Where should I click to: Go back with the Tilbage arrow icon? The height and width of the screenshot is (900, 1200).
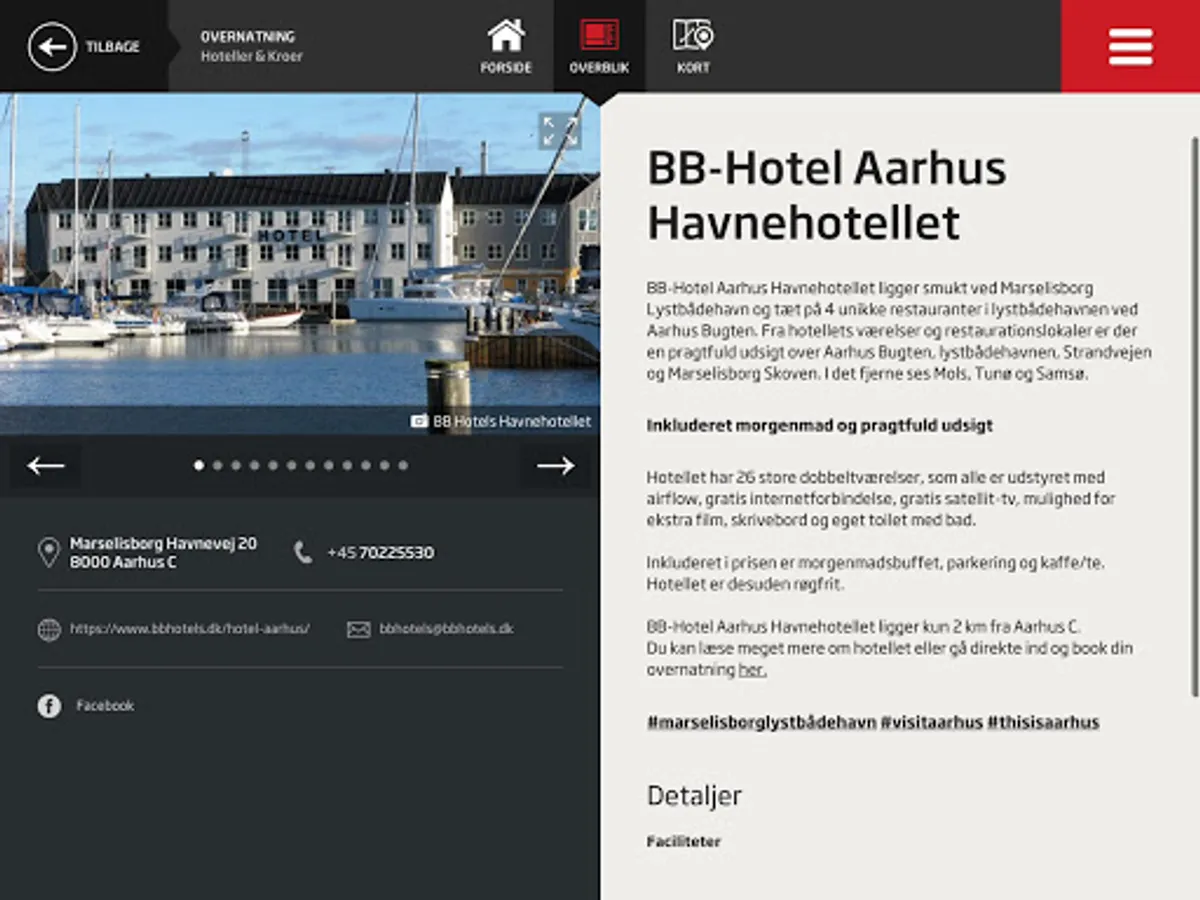[x=52, y=46]
